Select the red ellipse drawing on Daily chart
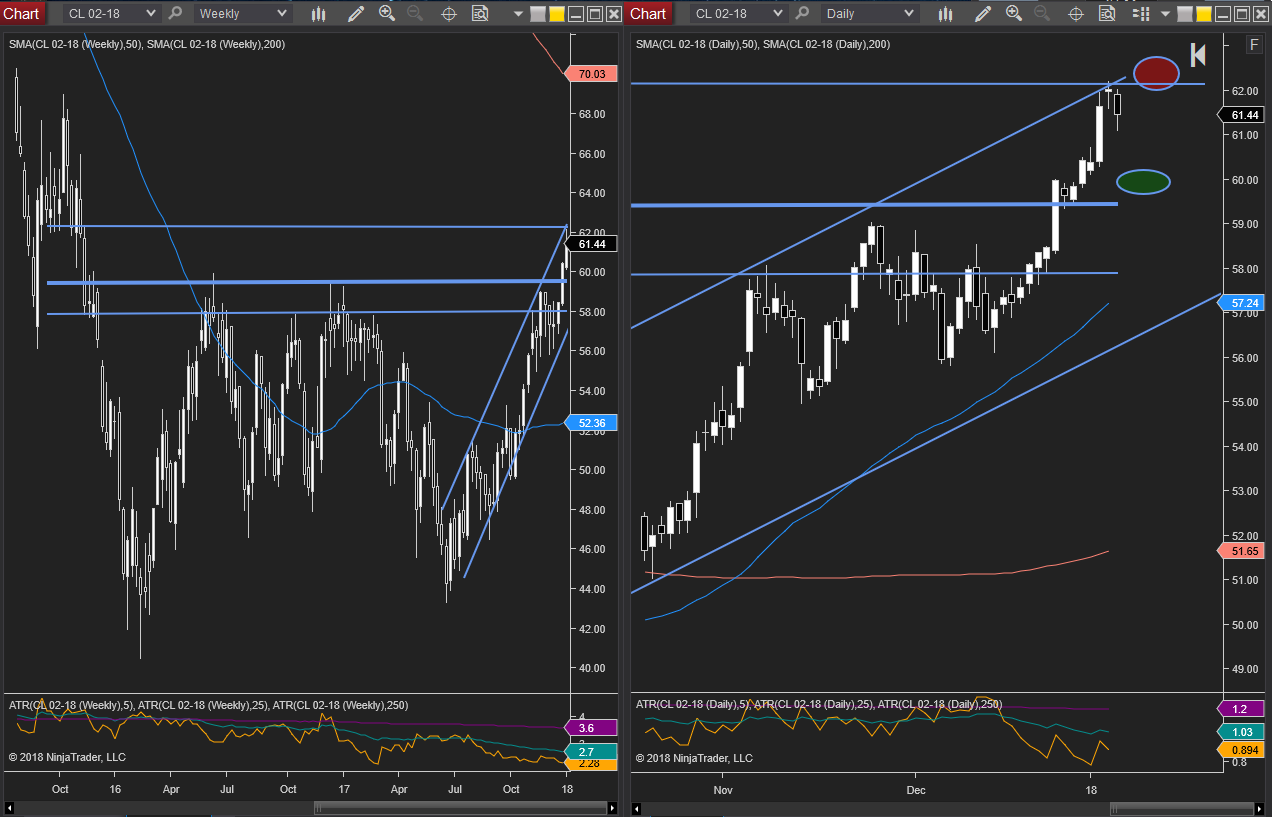 1156,73
